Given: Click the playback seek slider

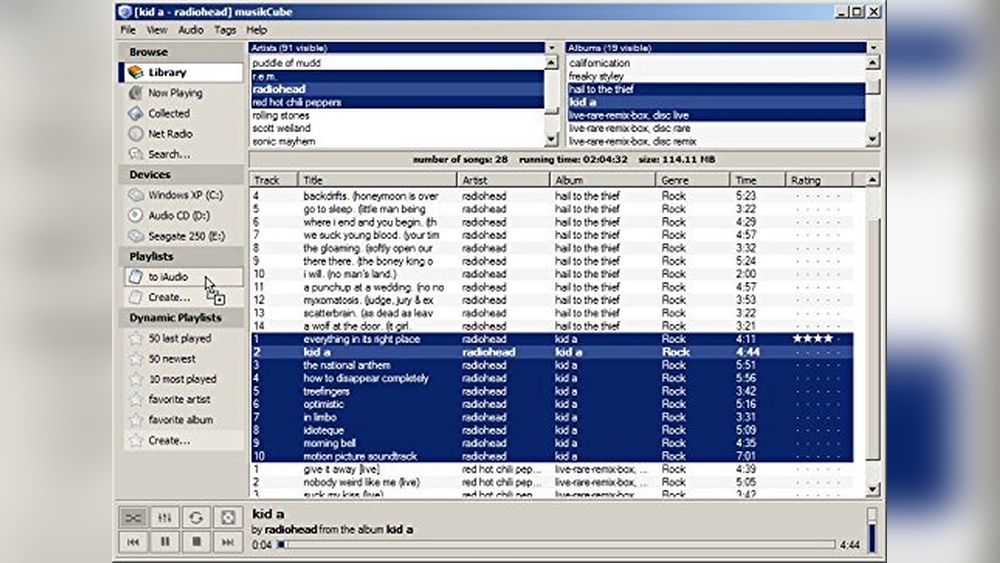Looking at the screenshot, I should coord(556,545).
